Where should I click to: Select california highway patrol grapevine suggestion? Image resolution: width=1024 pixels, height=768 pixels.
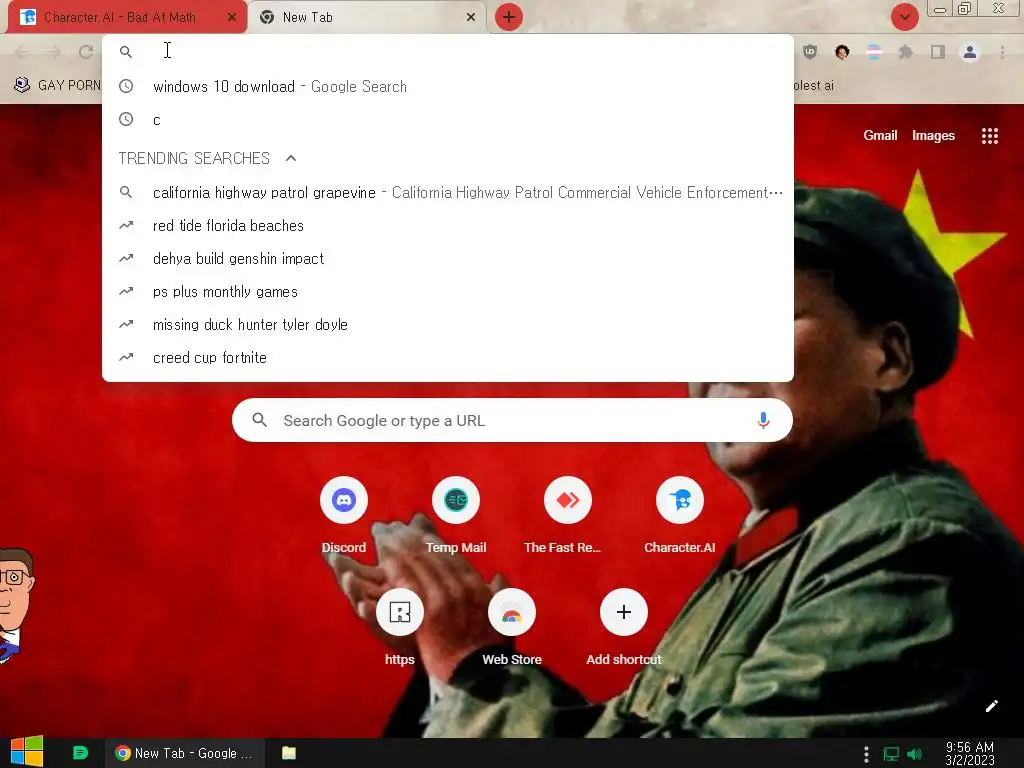coord(448,193)
